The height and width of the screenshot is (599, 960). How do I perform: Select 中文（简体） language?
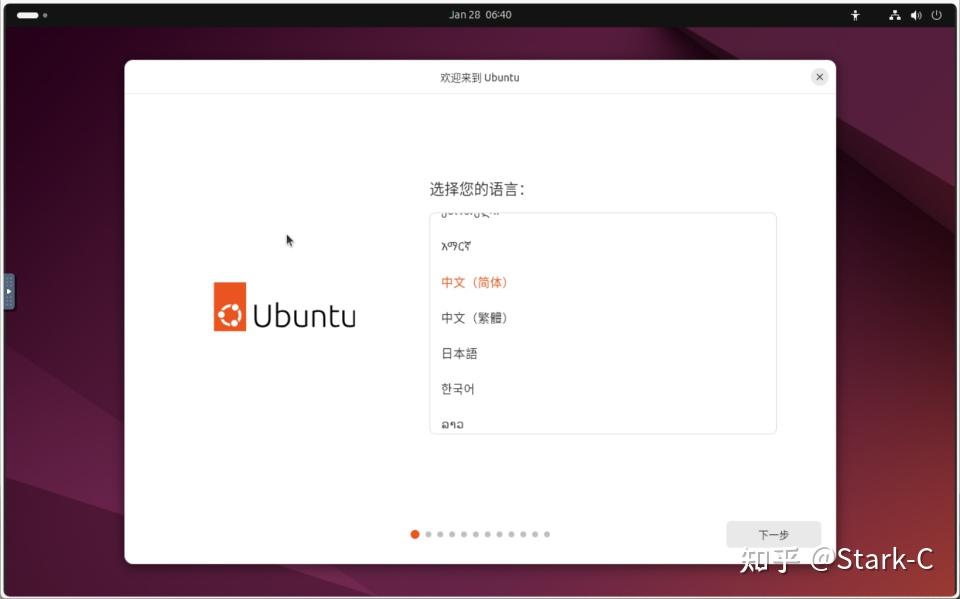click(603, 282)
